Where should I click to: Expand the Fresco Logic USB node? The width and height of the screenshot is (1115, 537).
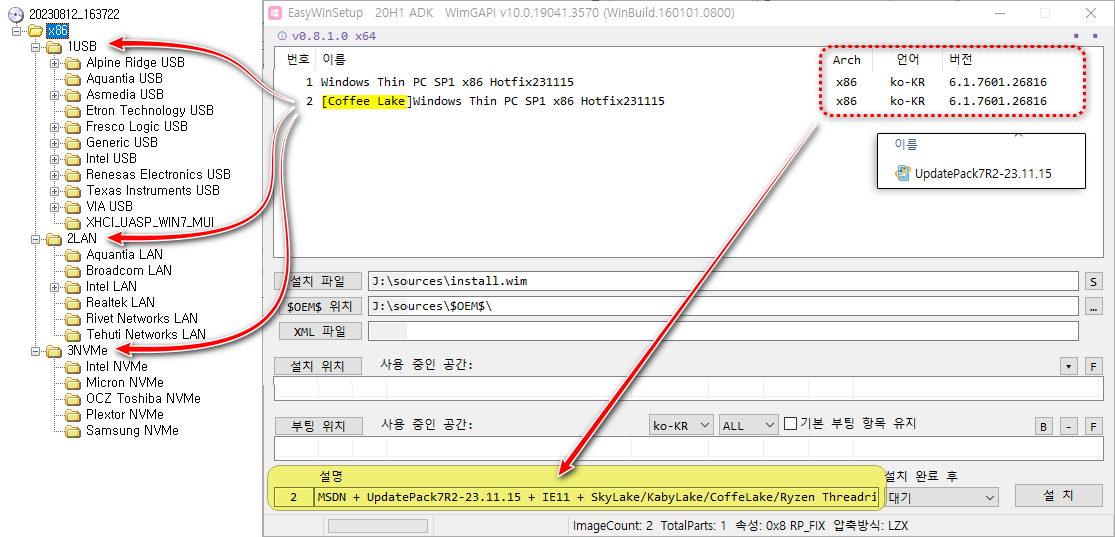pos(55,127)
